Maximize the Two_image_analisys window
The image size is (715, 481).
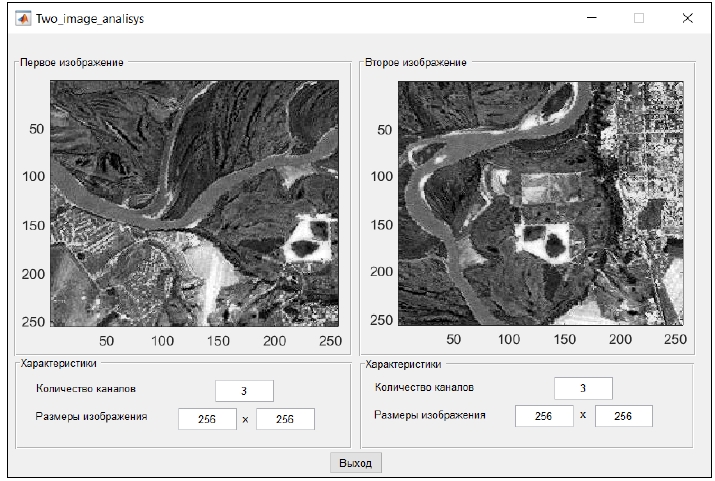tap(639, 18)
